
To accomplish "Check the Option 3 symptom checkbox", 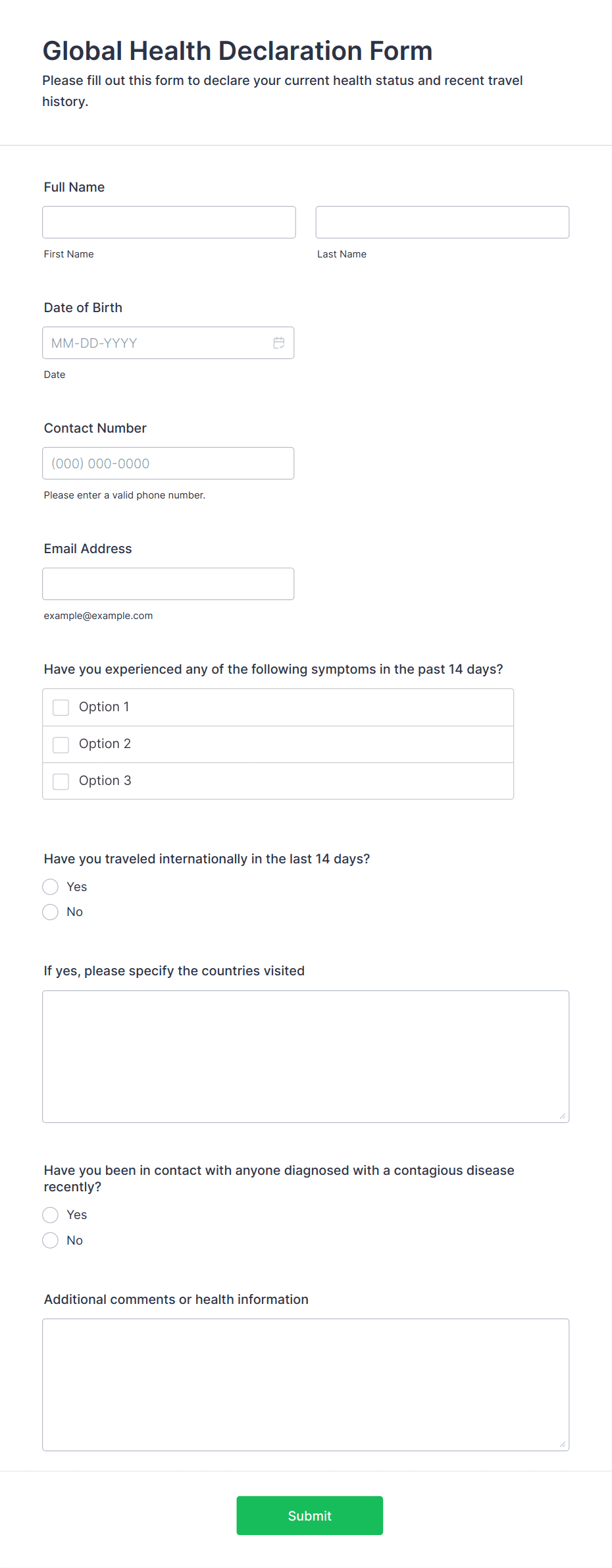I will tap(61, 781).
